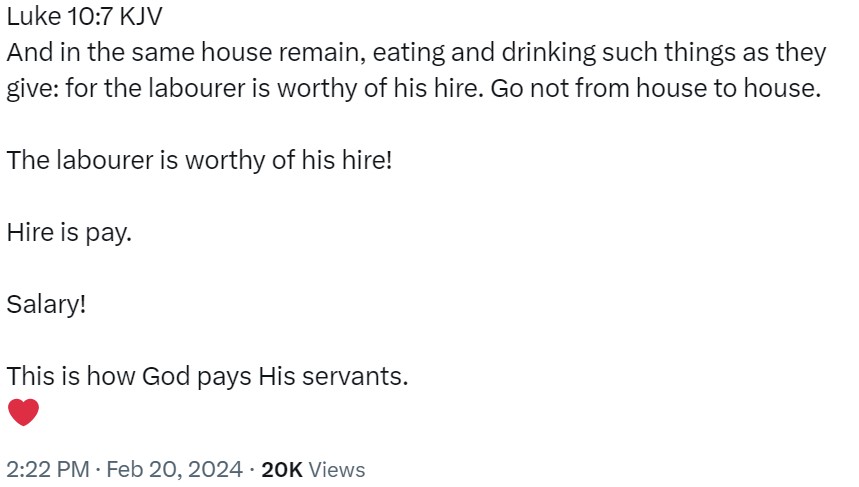Click 'This is how' in the last sentence
The width and height of the screenshot is (859, 487).
[71, 377]
